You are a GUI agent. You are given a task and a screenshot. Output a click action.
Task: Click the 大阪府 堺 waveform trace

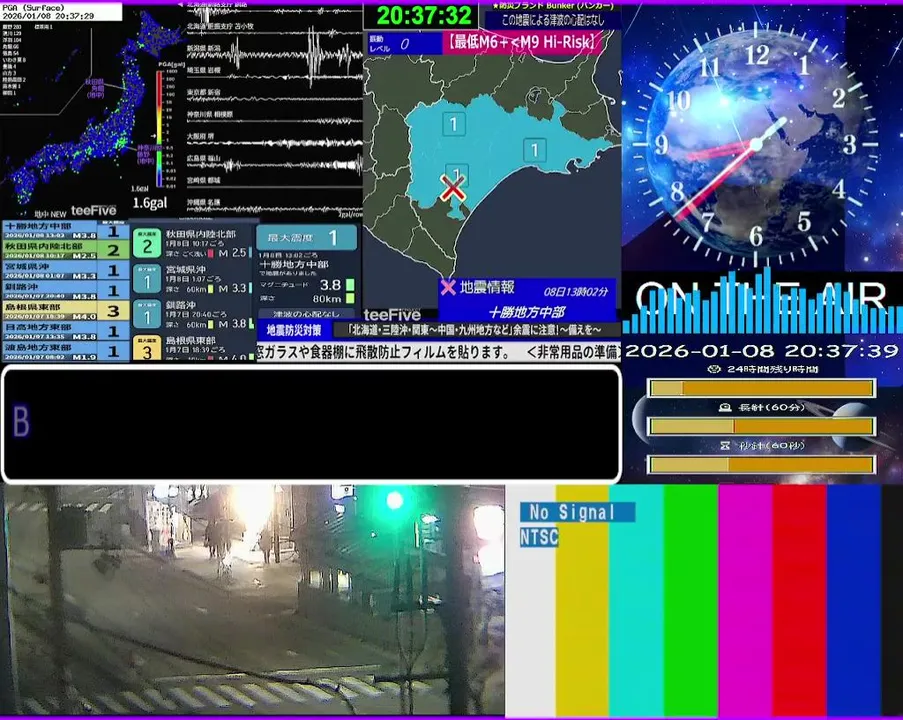pyautogui.click(x=275, y=142)
